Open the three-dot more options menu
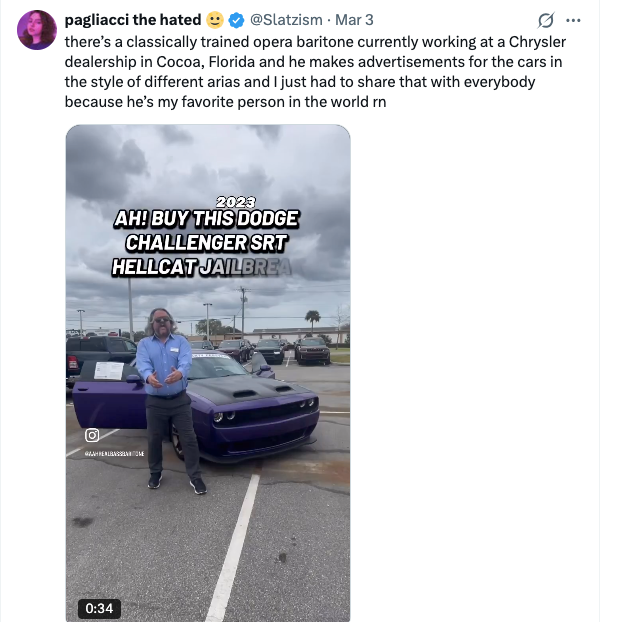Viewport: 626px width, 622px height. [x=573, y=20]
